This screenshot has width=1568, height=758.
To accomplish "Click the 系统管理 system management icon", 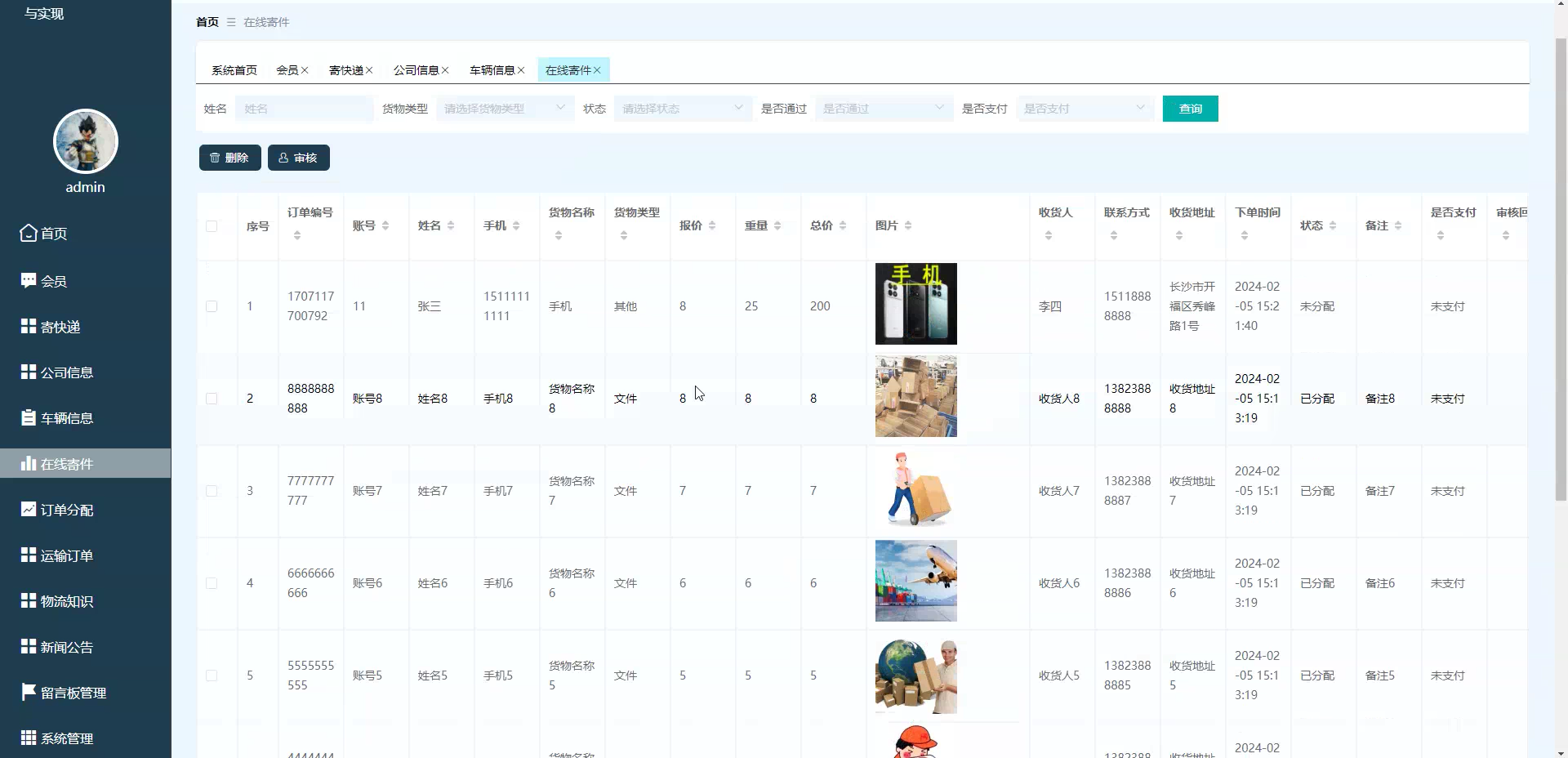I will click(27, 738).
